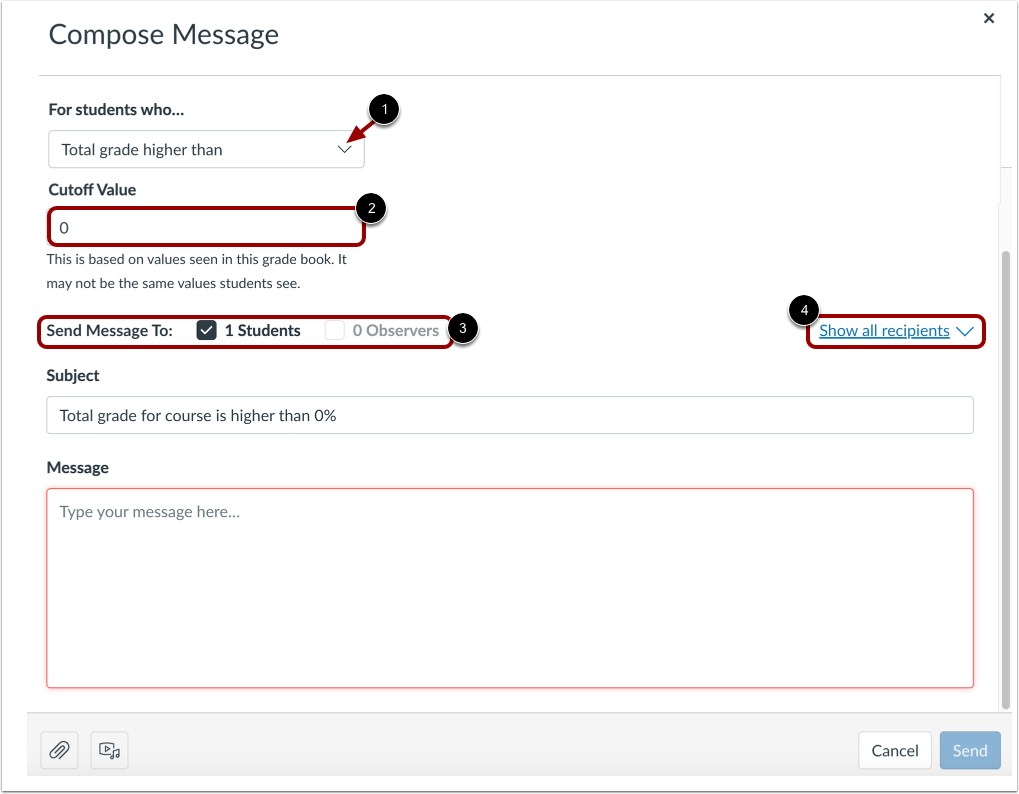Click into the Cutoff Value field

click(x=206, y=227)
